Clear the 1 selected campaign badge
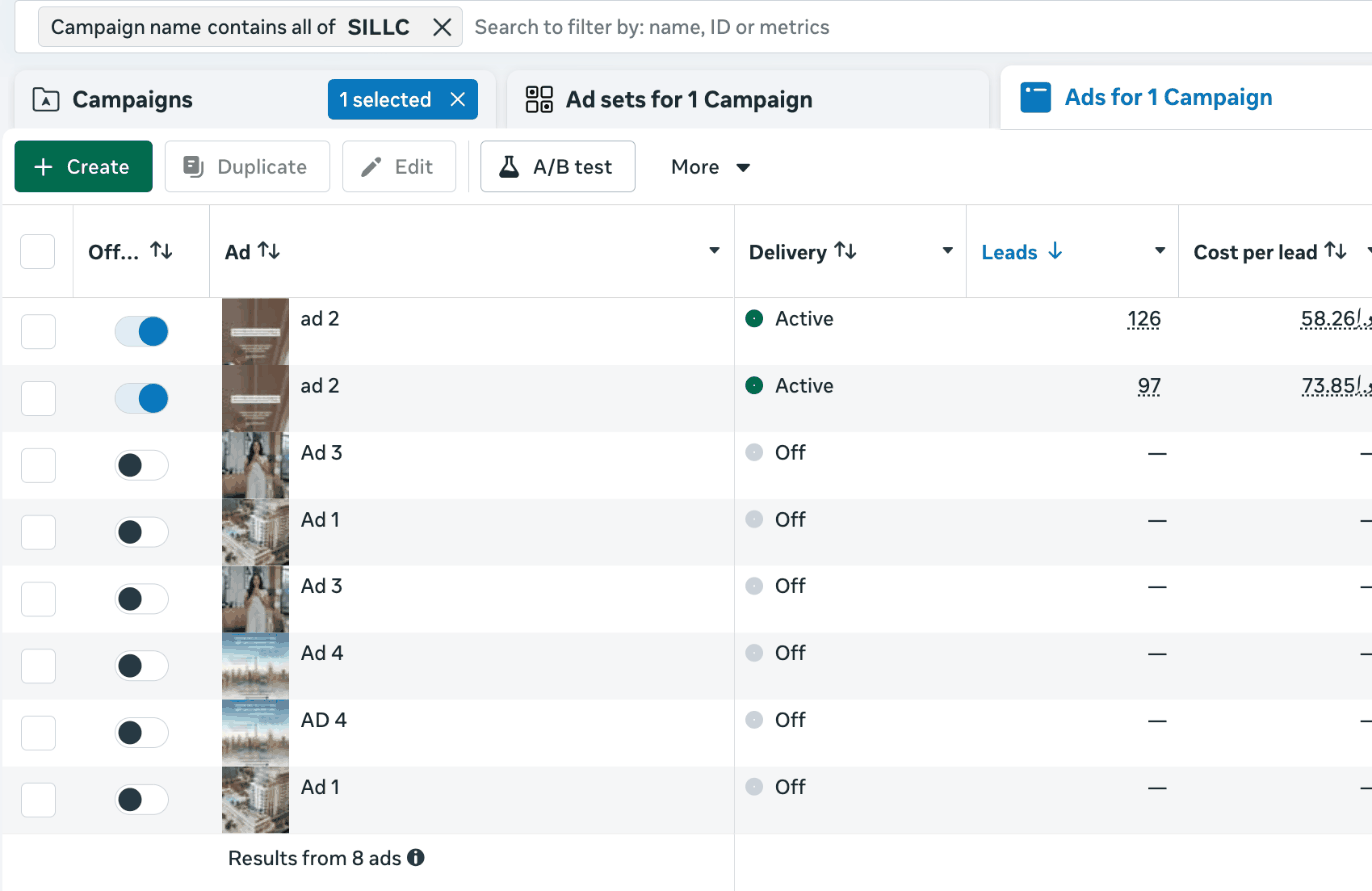This screenshot has height=891, width=1372. 457,100
